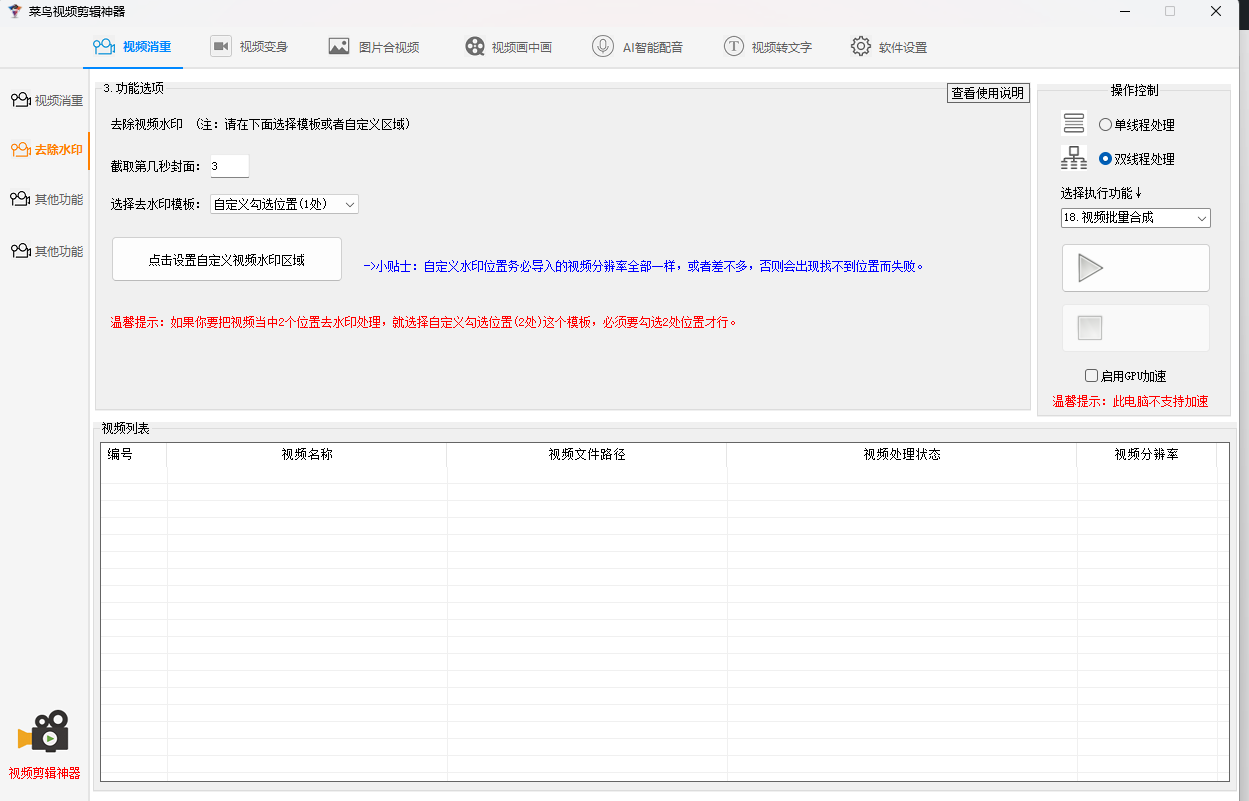The width and height of the screenshot is (1249, 801).
Task: Expand the 选择执行功能 dropdown list
Action: (x=1135, y=218)
